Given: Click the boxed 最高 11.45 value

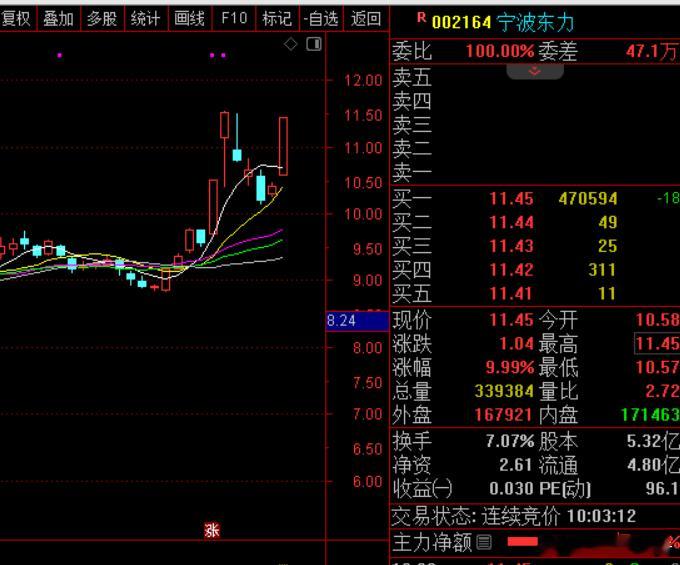Looking at the screenshot, I should pos(657,344).
